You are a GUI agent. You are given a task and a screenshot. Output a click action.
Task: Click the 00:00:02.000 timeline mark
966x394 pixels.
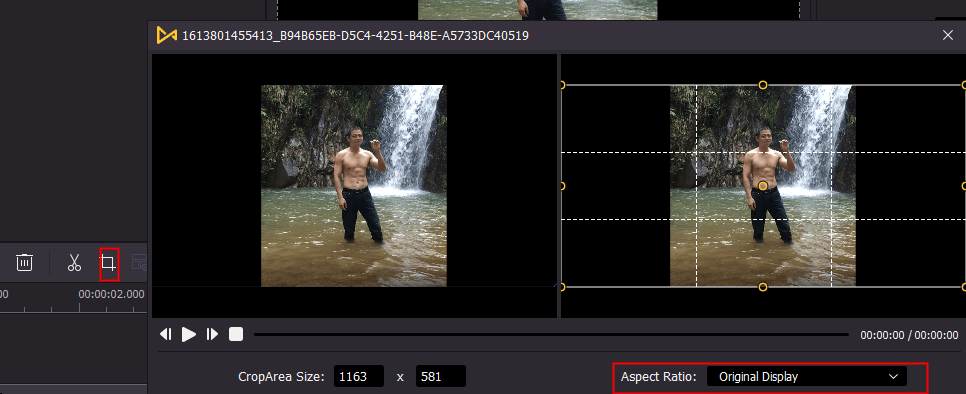pyautogui.click(x=112, y=294)
